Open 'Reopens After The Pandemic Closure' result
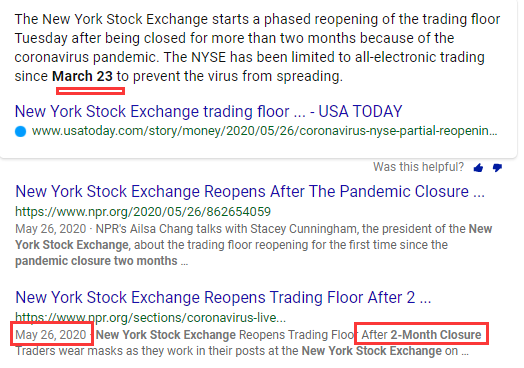Screen dimensions: 524x368 coord(250,192)
